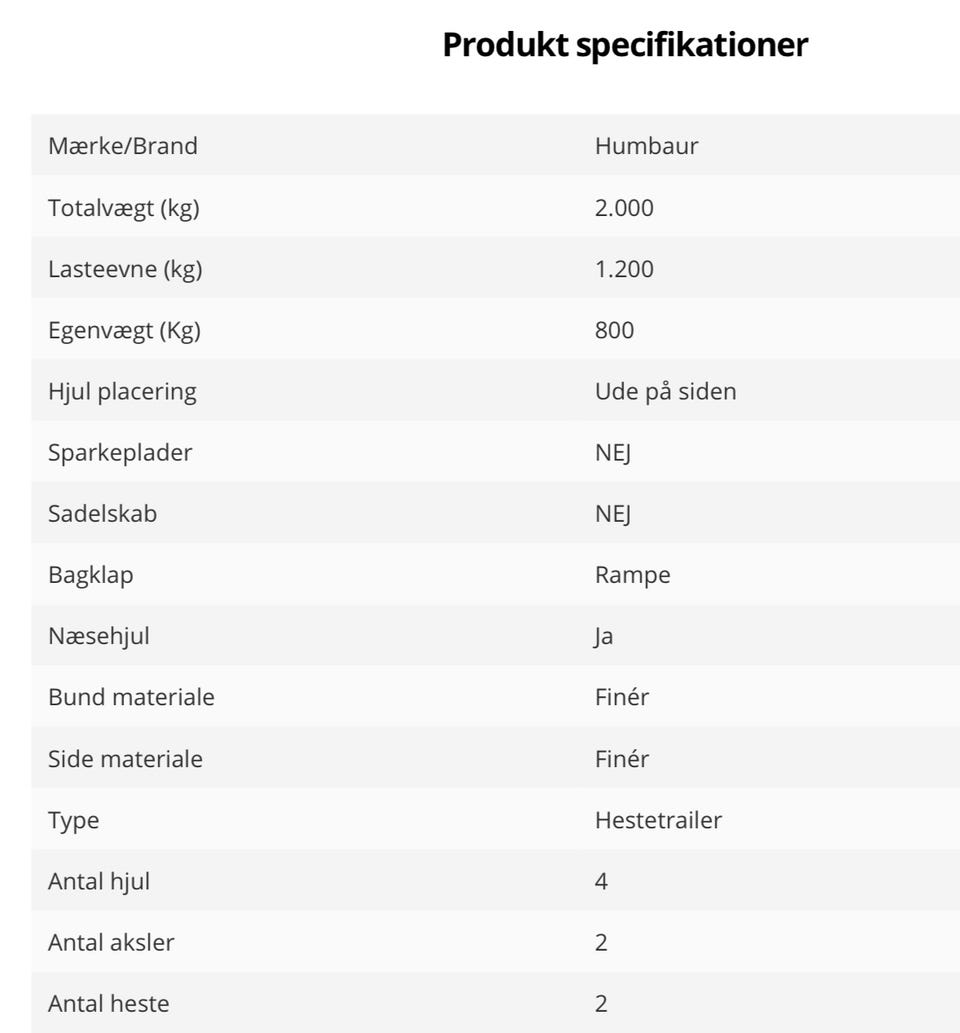The height and width of the screenshot is (1033, 960).
Task: Click the NEJ value for Sadelskab
Action: [x=613, y=514]
